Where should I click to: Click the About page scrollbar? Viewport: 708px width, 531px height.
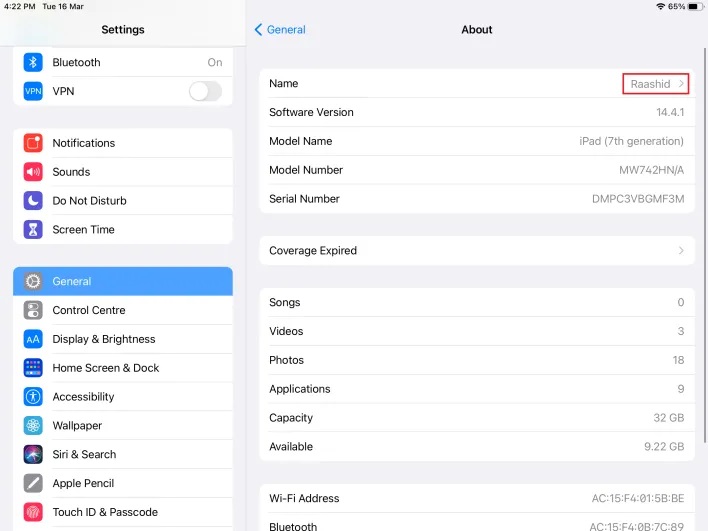click(x=705, y=245)
